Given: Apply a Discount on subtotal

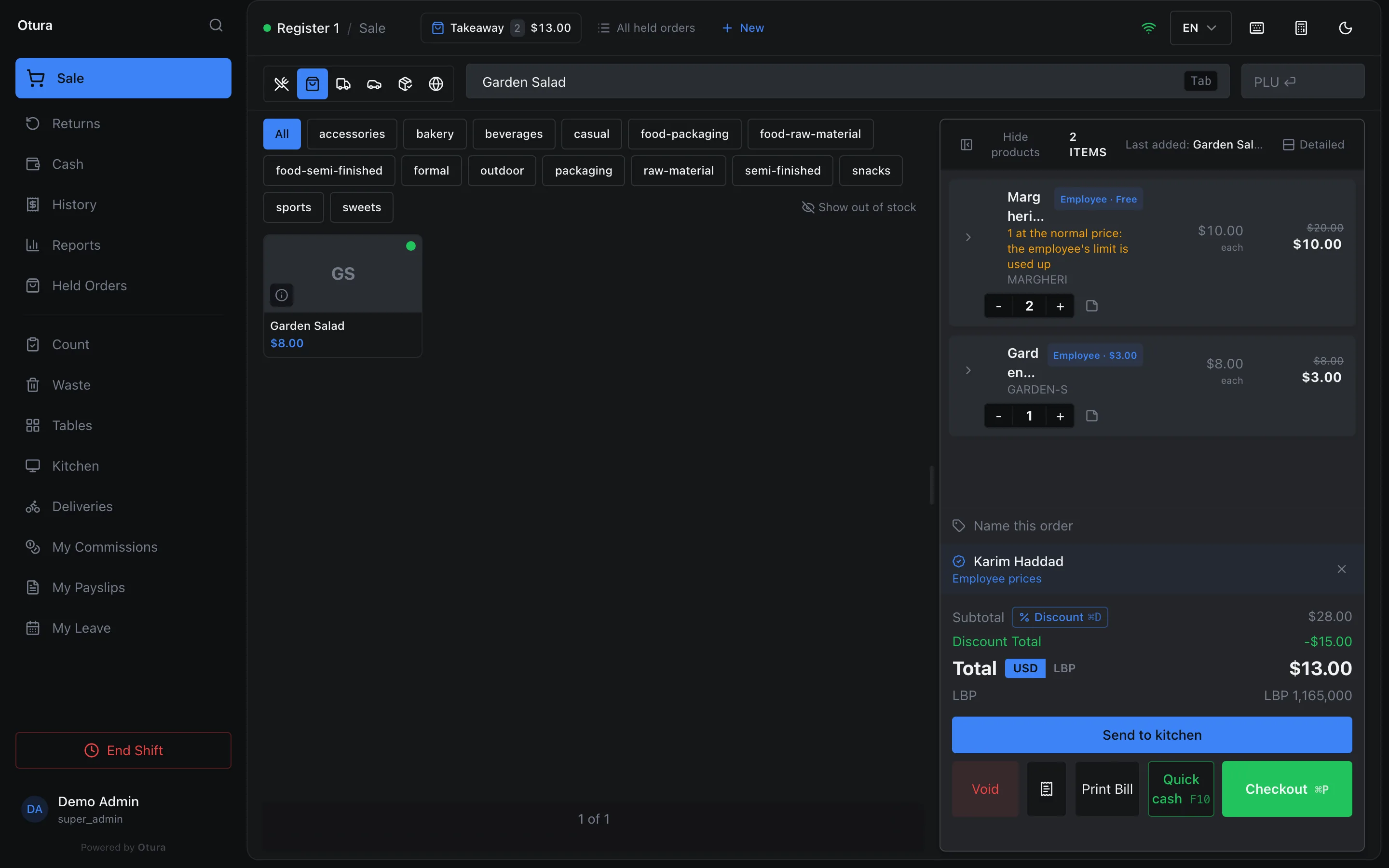Looking at the screenshot, I should point(1060,617).
